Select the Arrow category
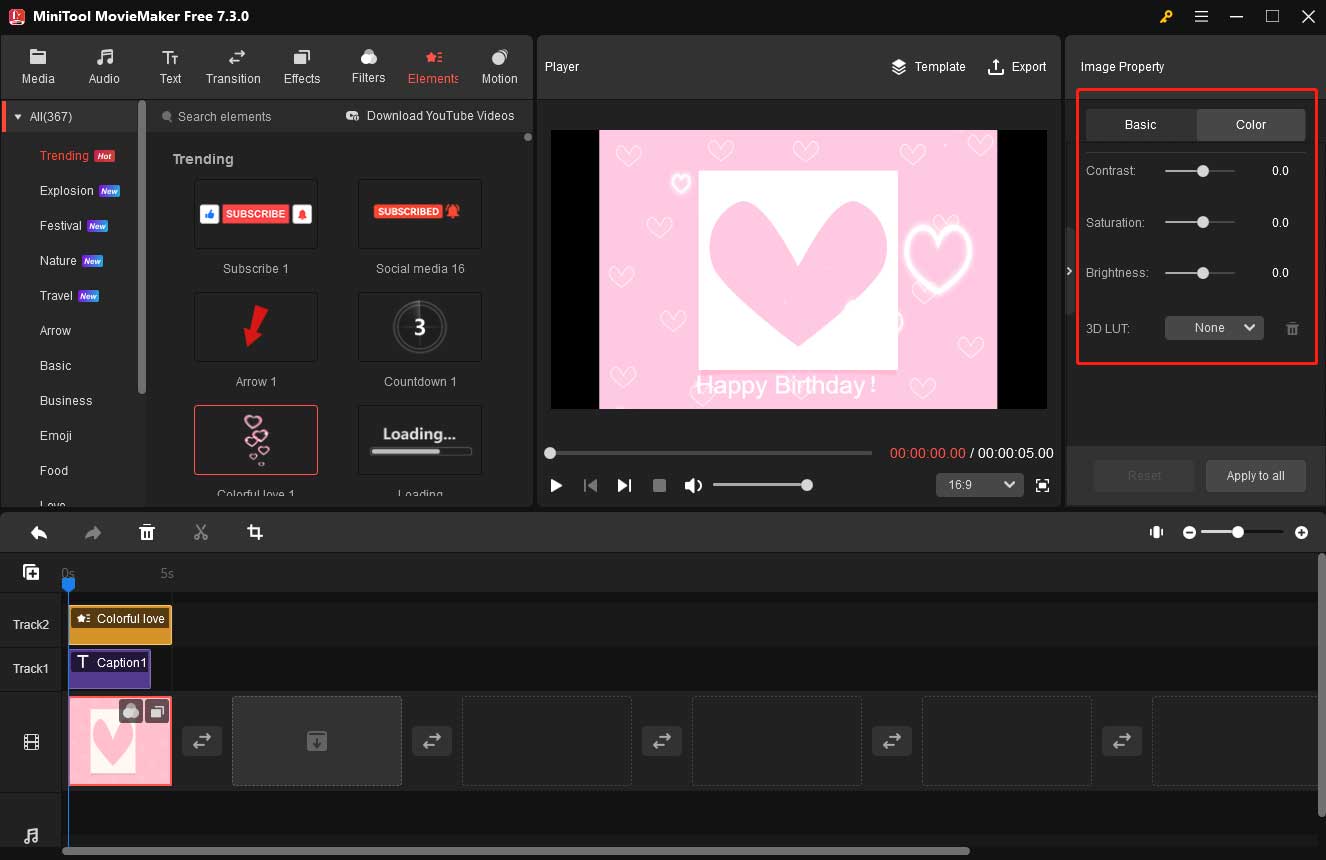Screen dimensions: 1326x860 [x=55, y=331]
